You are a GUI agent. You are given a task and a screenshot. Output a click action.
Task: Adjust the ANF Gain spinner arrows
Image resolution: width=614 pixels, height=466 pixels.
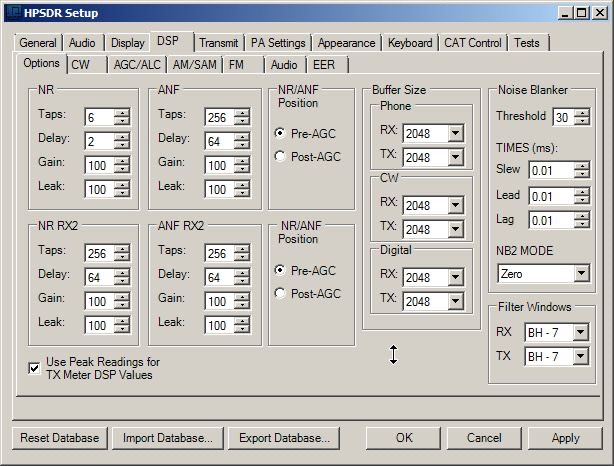[242, 165]
